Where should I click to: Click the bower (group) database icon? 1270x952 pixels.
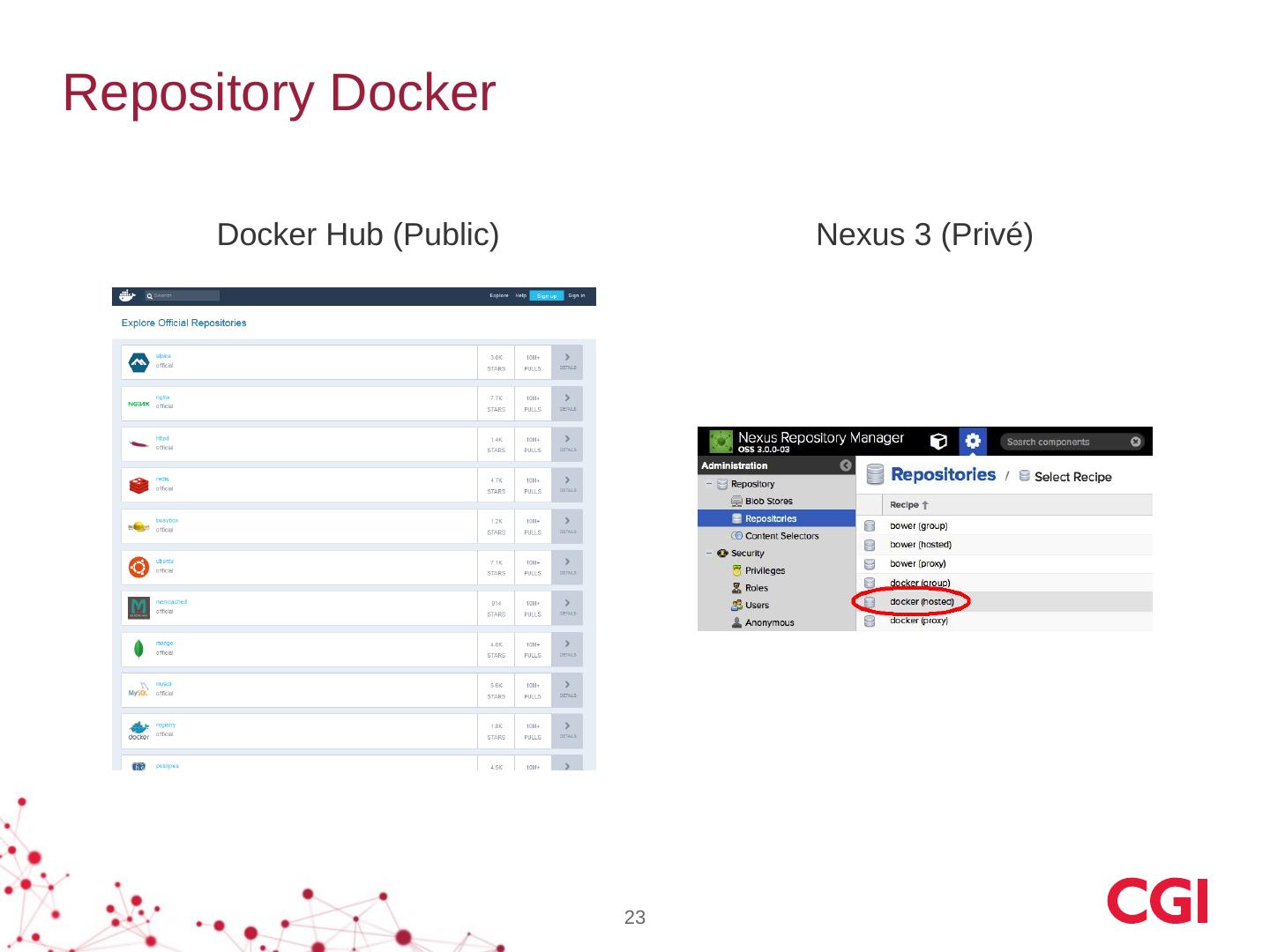(x=870, y=525)
